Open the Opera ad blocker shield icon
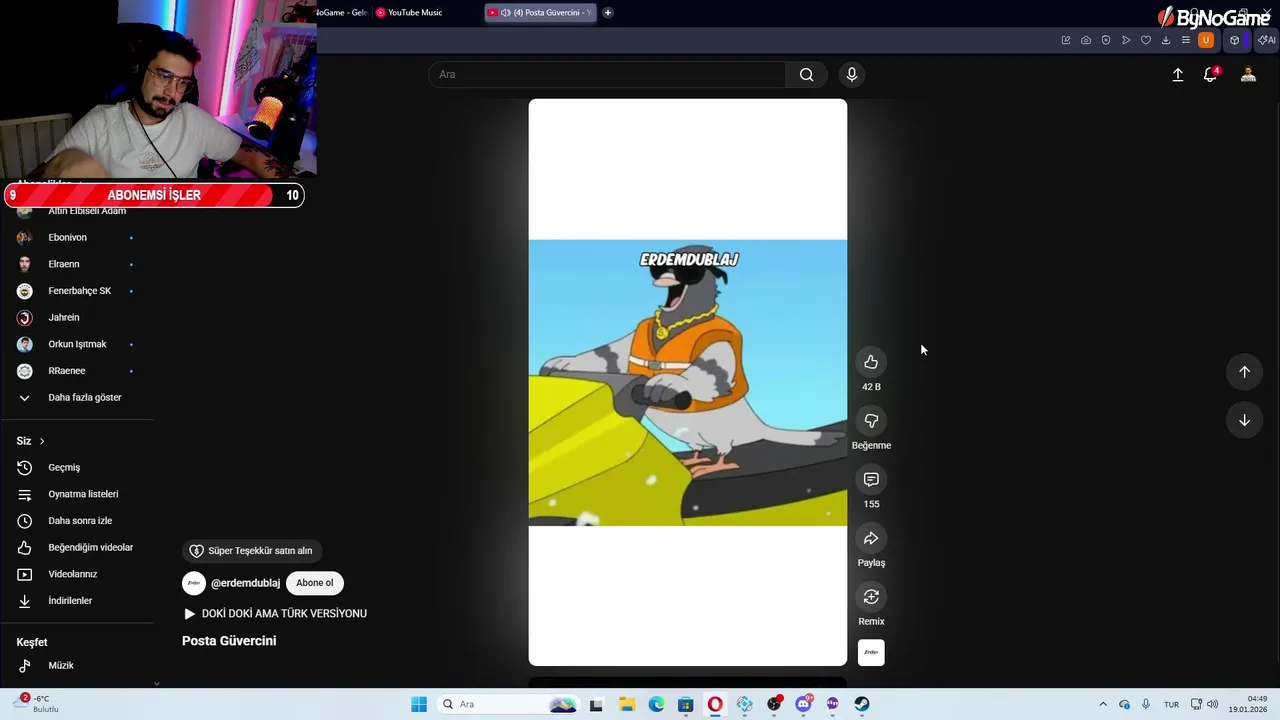Image resolution: width=1280 pixels, height=720 pixels. point(1106,40)
